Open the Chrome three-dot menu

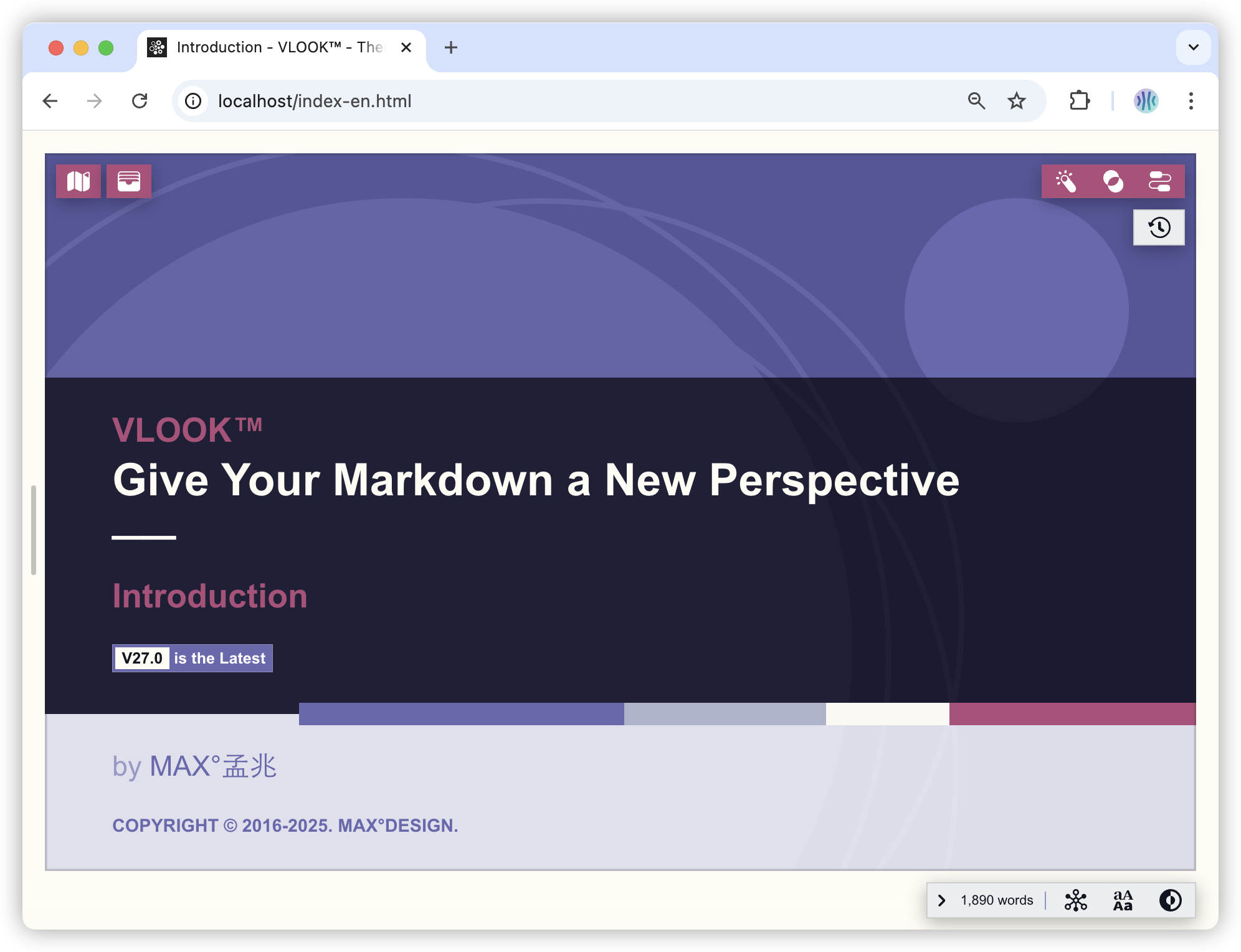pyautogui.click(x=1191, y=101)
